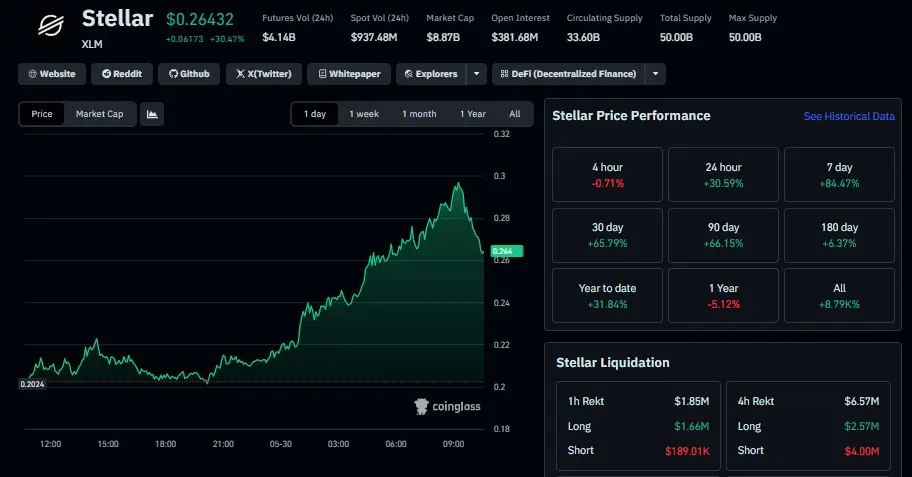Open the Website link button
Image resolution: width=912 pixels, height=477 pixels.
coord(52,74)
